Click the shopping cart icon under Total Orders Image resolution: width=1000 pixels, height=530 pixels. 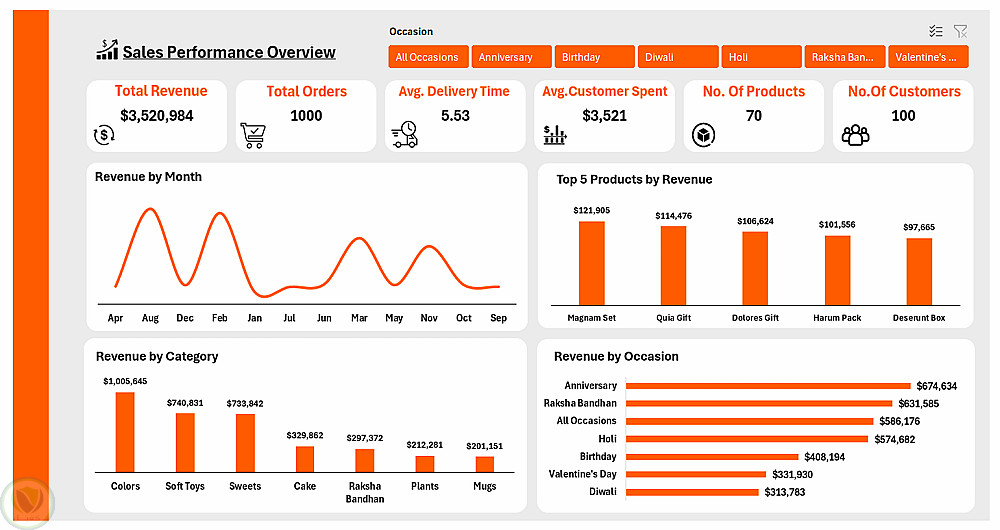[x=253, y=135]
